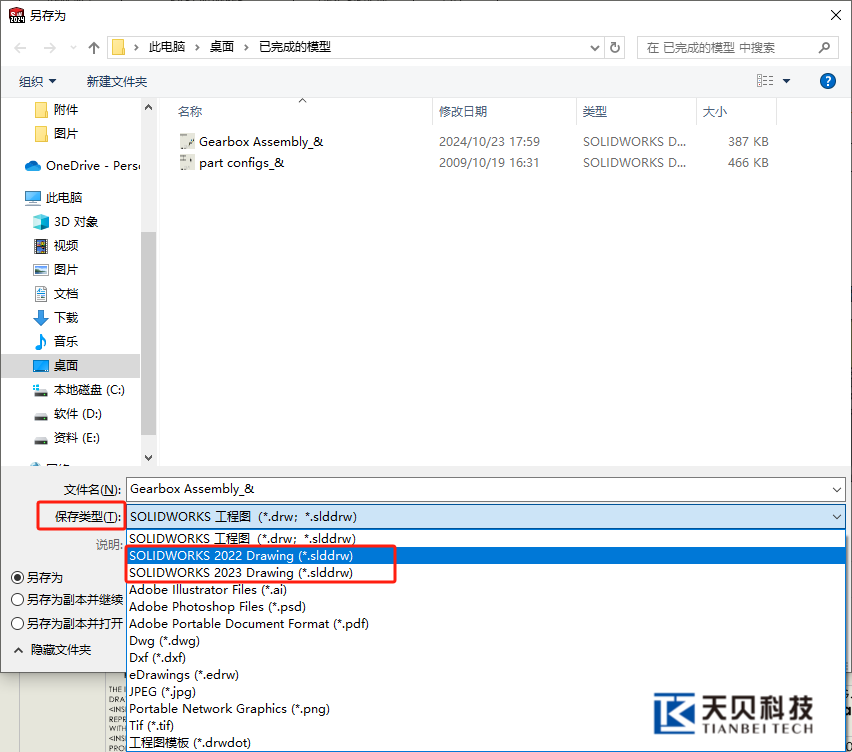Close the 另存为 dialog
The image size is (852, 752).
pos(836,15)
